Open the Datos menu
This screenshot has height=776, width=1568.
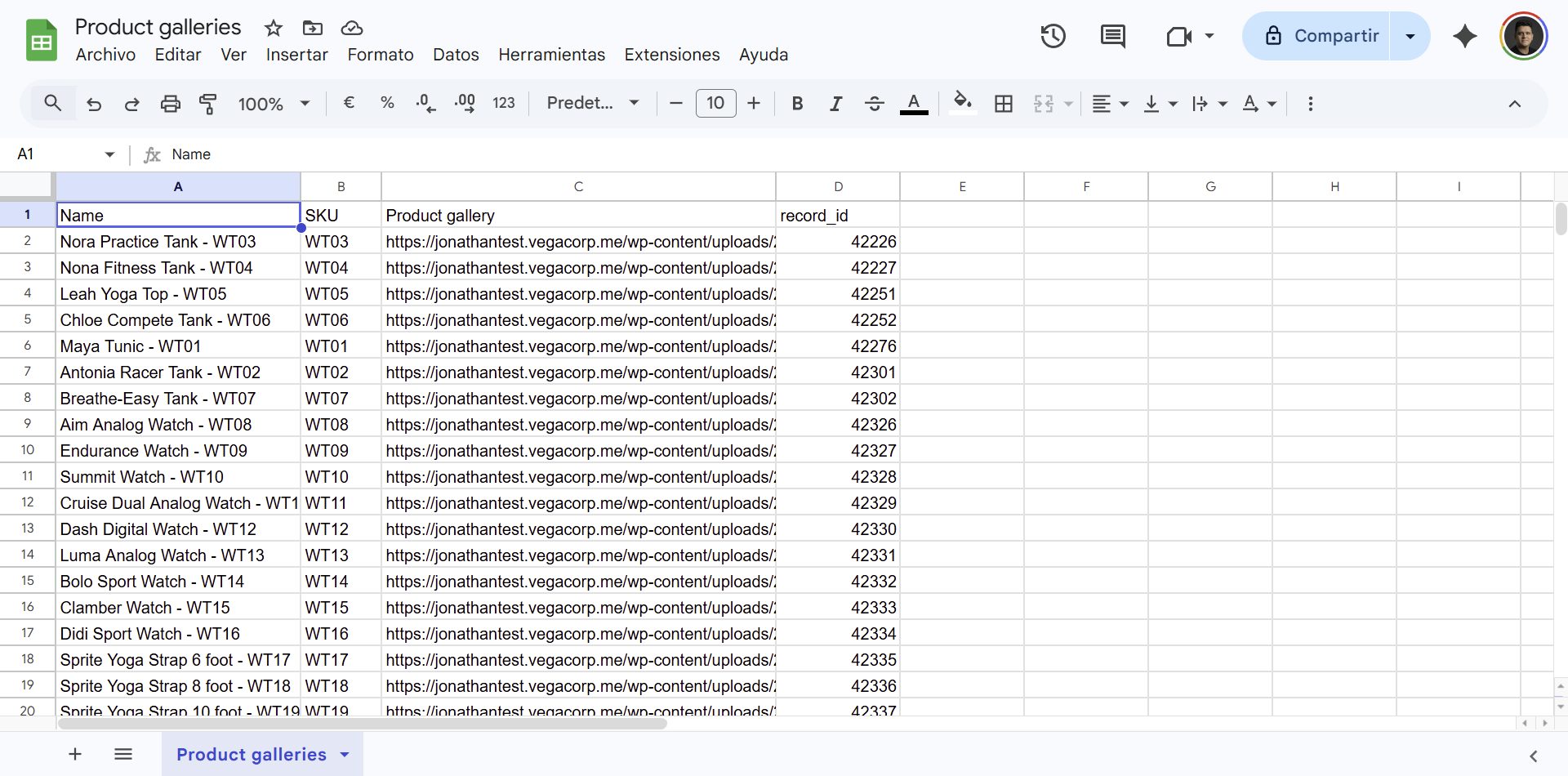point(455,55)
